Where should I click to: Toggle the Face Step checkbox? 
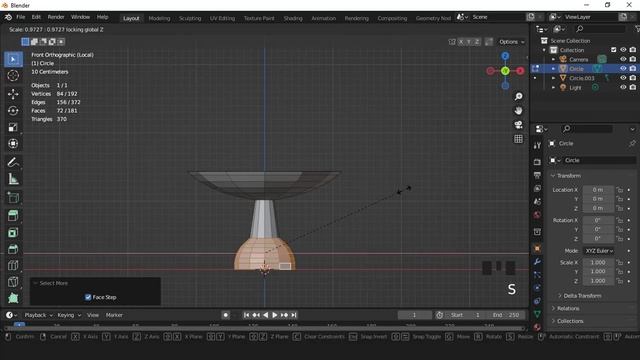coord(88,297)
